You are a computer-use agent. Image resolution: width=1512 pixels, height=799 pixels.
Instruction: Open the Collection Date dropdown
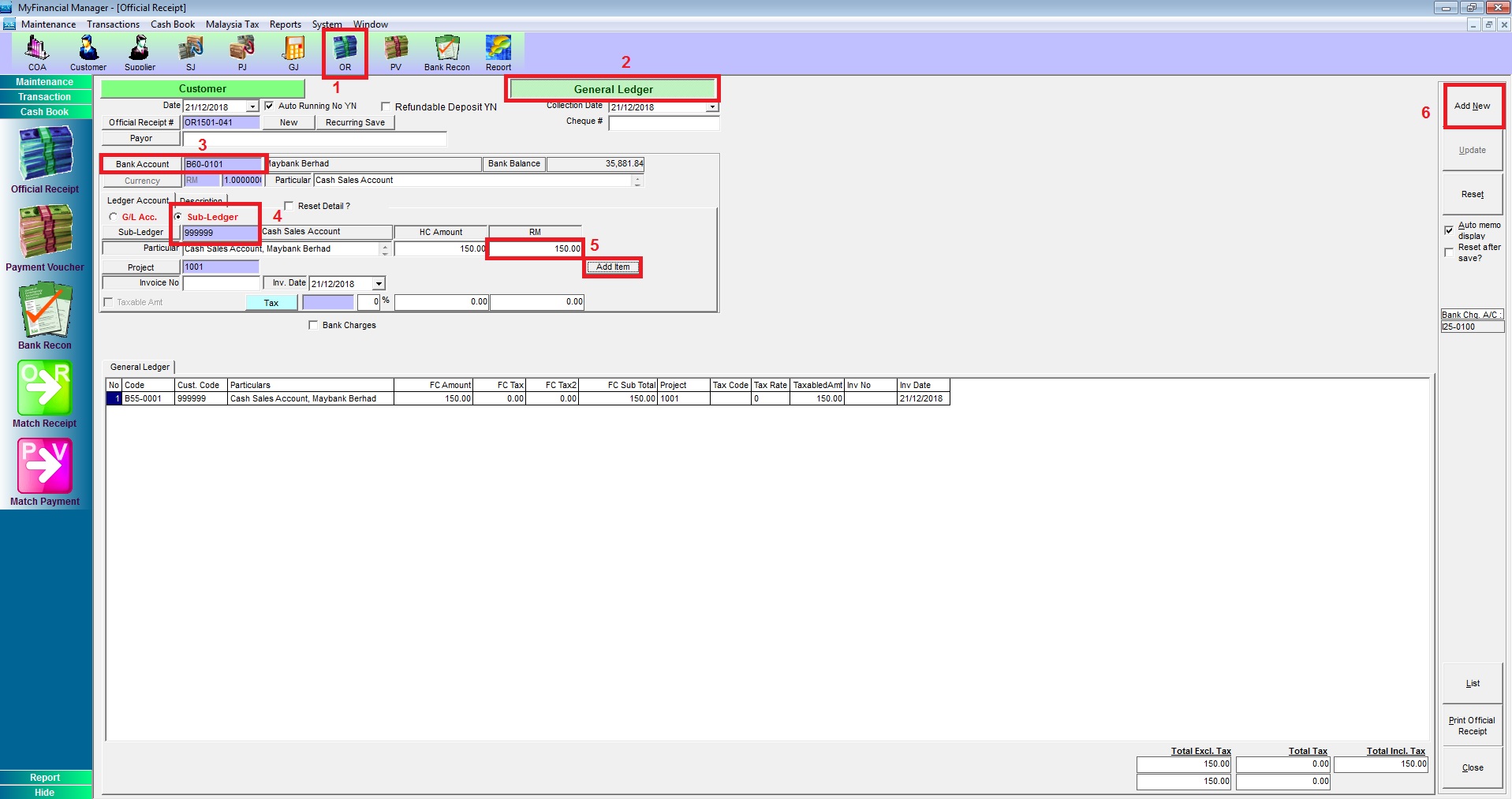[x=712, y=107]
